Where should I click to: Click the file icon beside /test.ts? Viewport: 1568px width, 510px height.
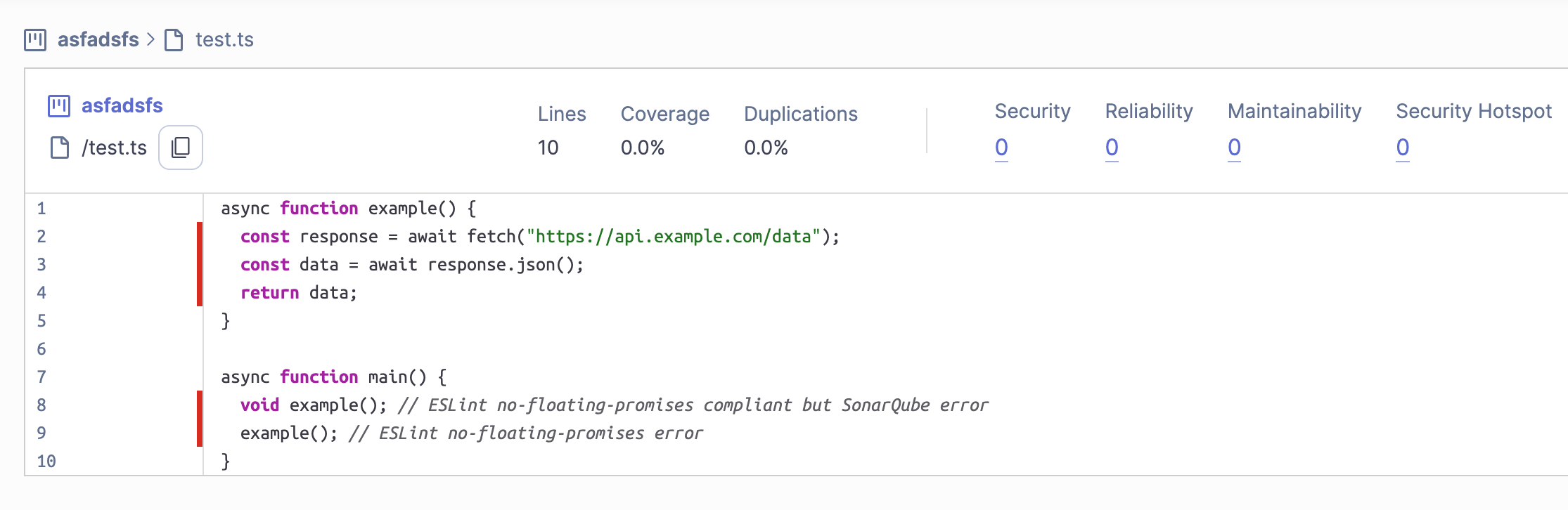pyautogui.click(x=60, y=148)
